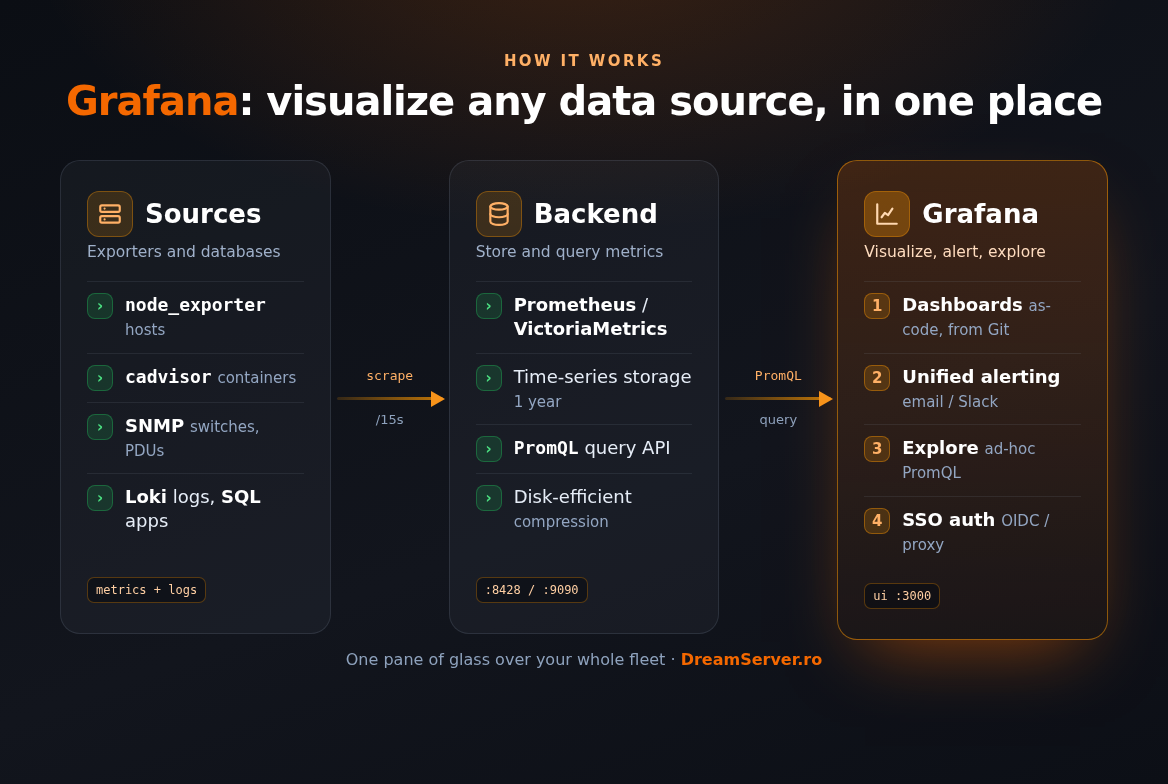
Task: Click the 'ui :3000' tag
Action: click(902, 595)
